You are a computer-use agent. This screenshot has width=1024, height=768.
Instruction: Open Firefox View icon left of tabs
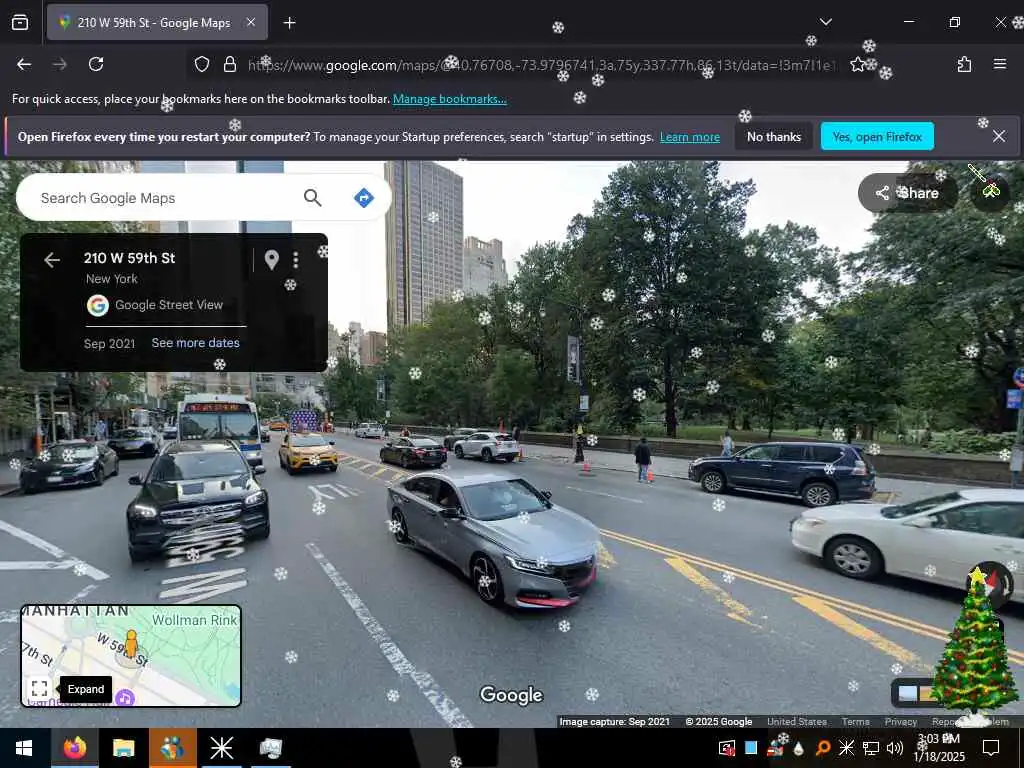click(x=20, y=23)
